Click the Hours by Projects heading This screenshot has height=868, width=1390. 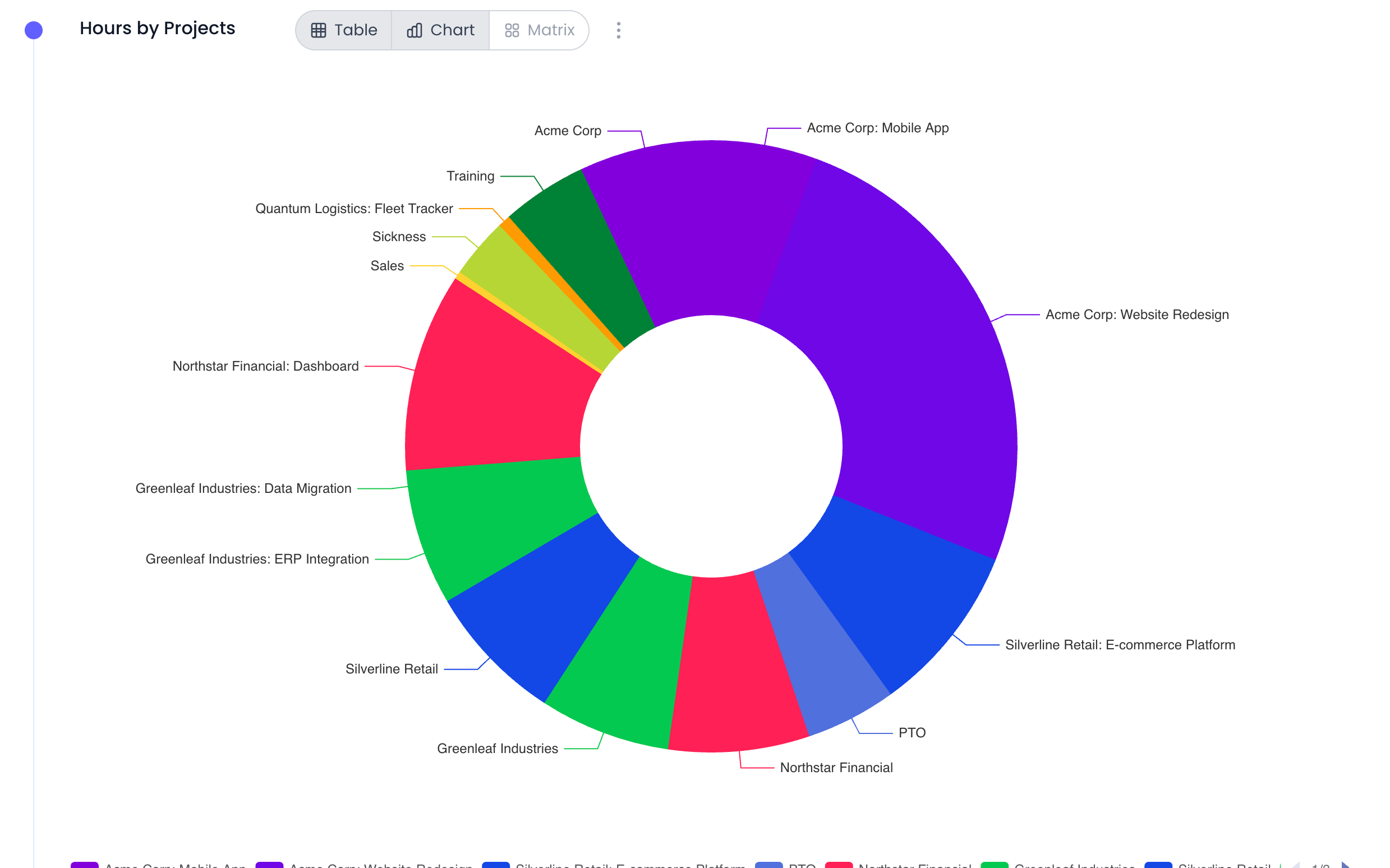(x=157, y=28)
